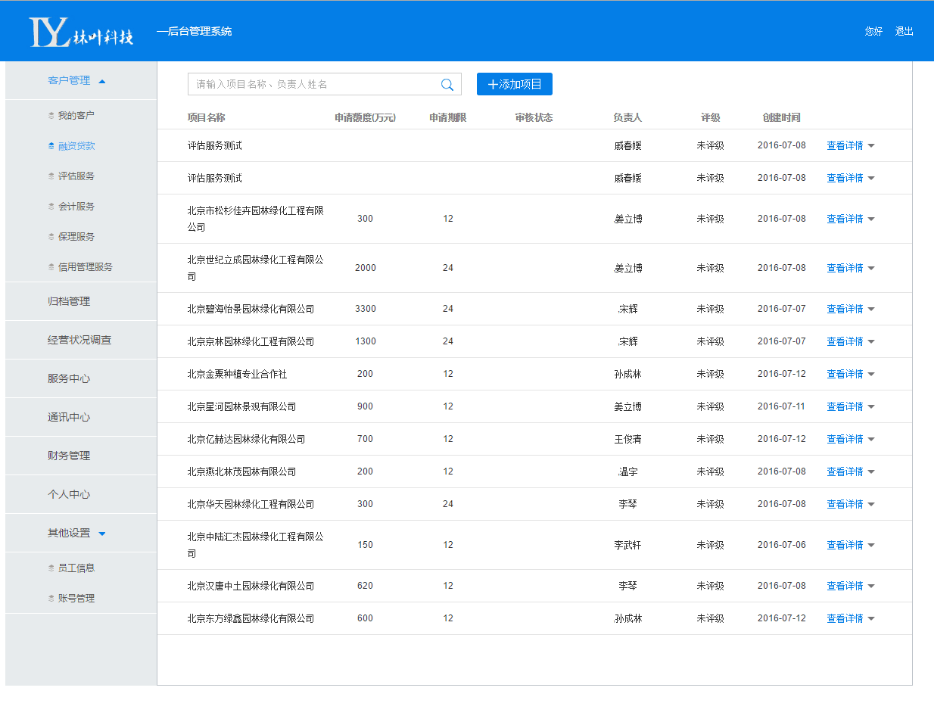The height and width of the screenshot is (701, 934).
Task: Open 财务管理 in the sidebar
Action: 69,456
